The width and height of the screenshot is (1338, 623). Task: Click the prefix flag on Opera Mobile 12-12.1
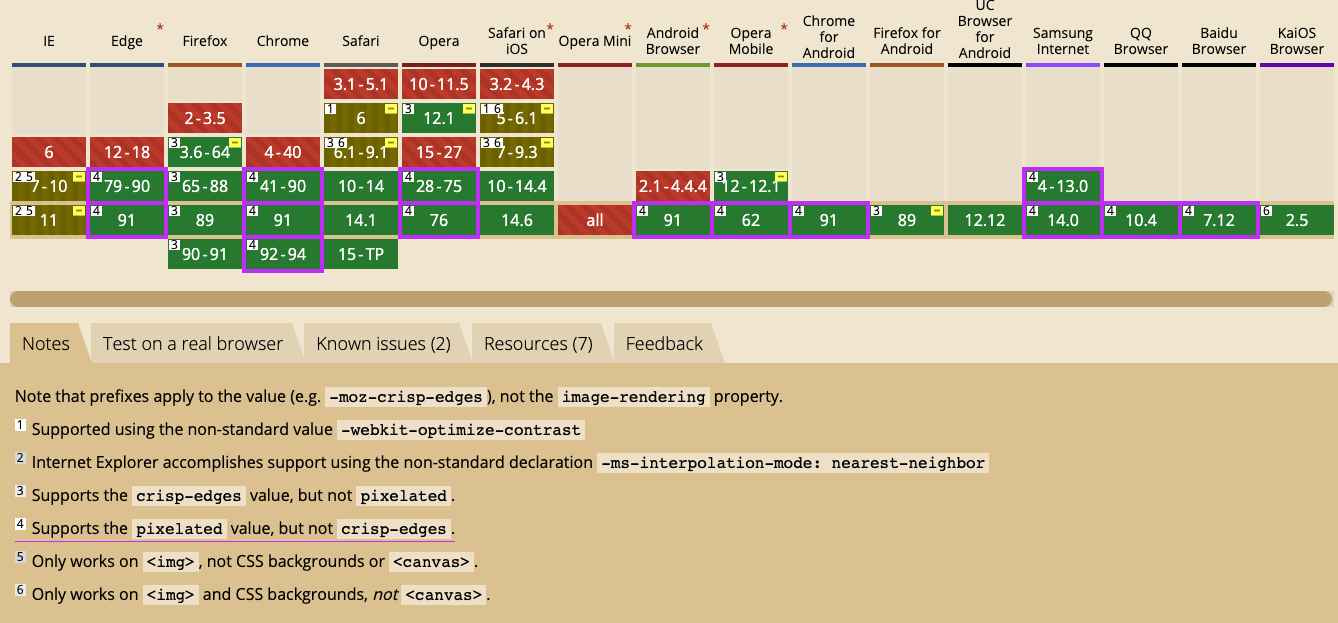[x=781, y=177]
